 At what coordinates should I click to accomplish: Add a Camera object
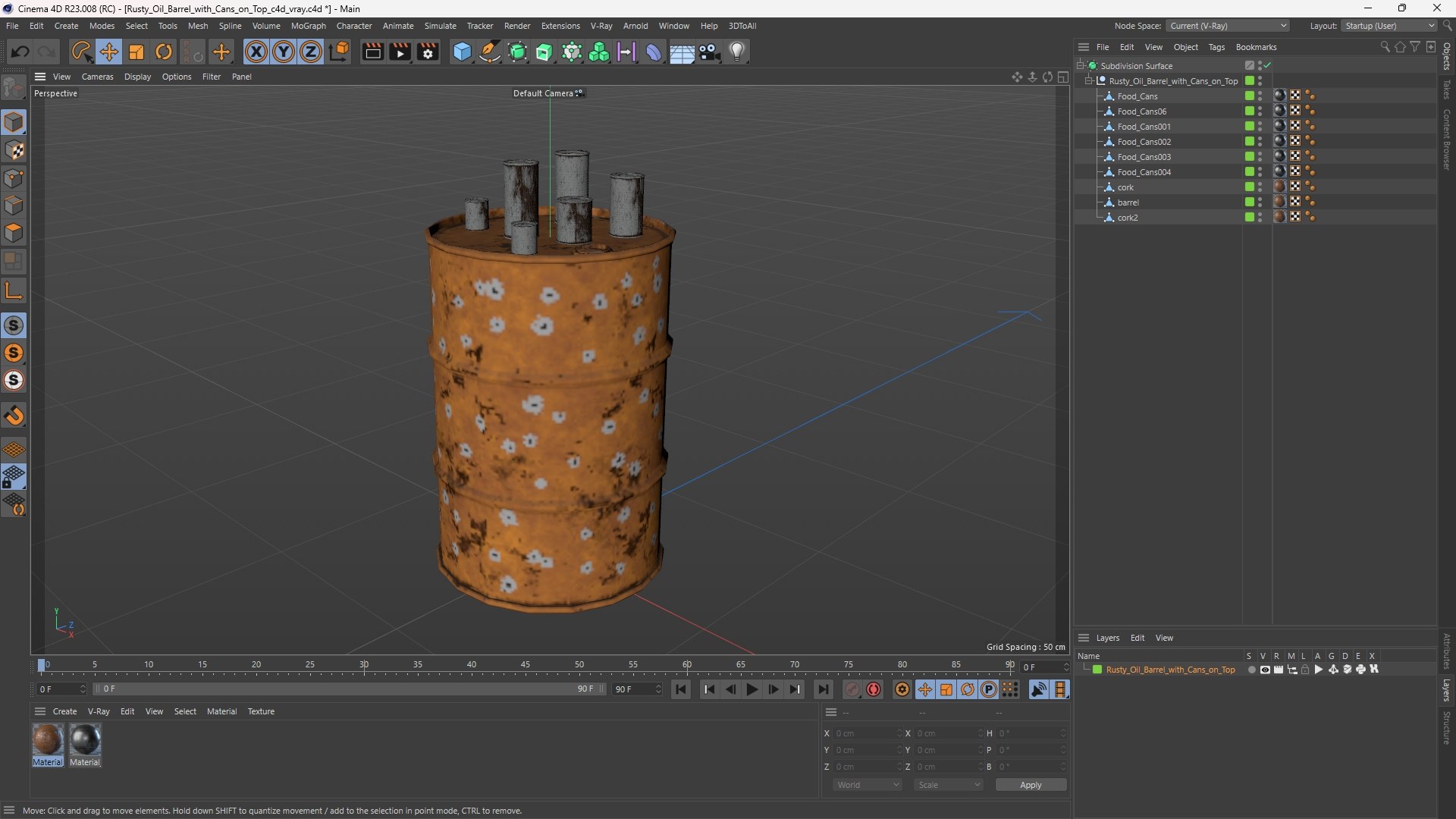710,52
